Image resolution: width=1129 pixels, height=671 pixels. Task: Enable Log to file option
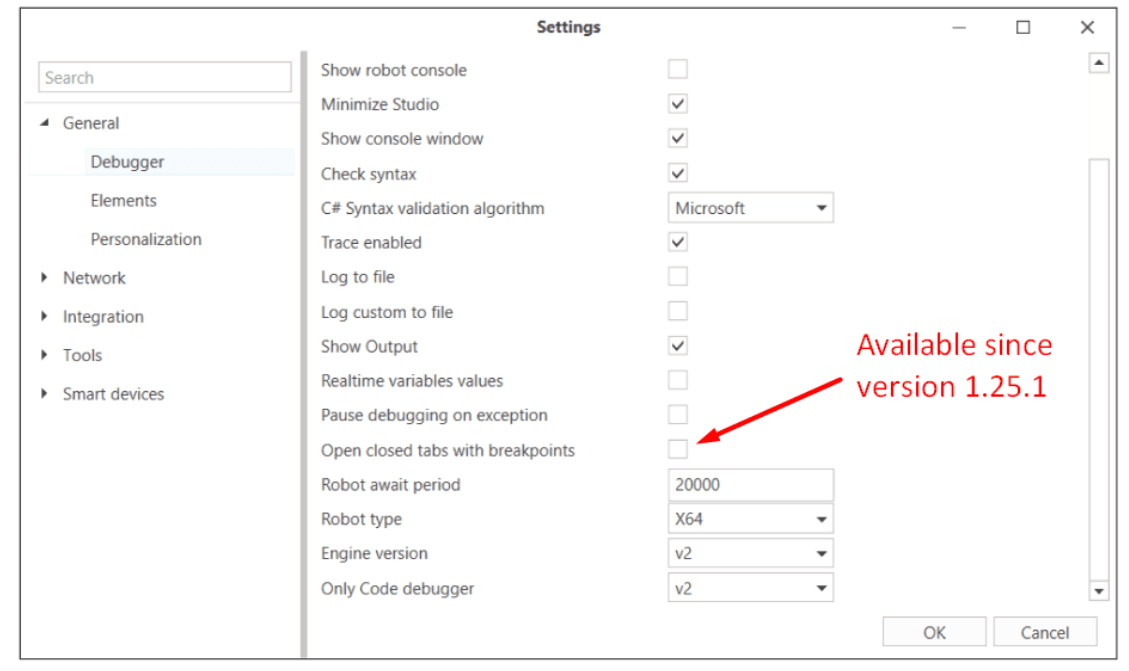pos(678,277)
